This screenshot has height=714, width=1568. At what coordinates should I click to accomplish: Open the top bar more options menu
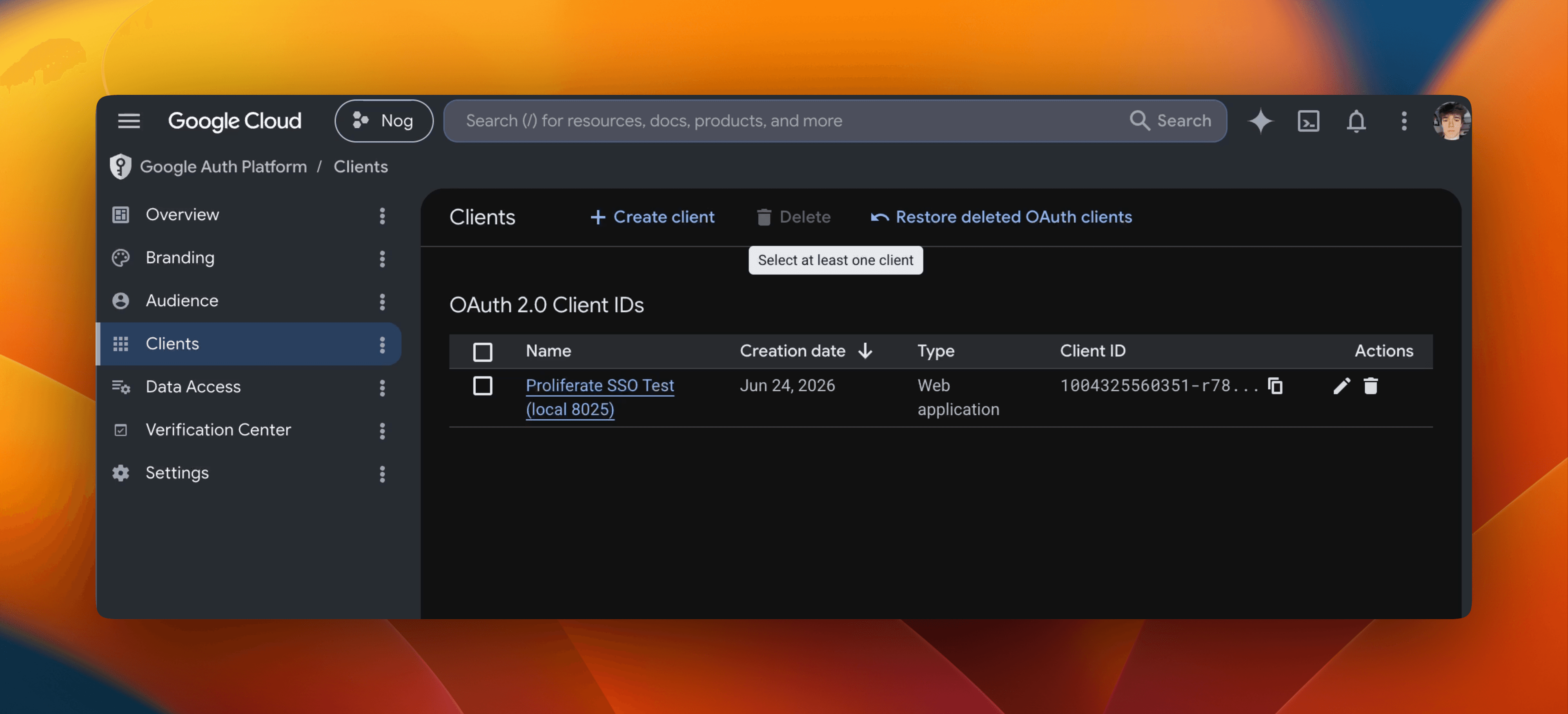point(1404,120)
